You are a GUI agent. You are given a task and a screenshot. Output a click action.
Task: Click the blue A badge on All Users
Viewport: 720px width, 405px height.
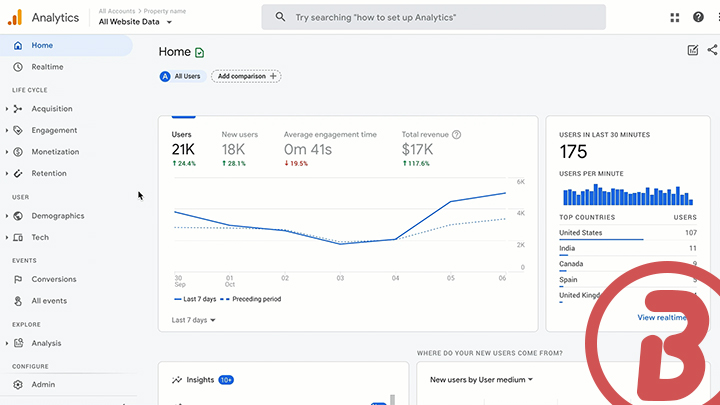165,76
